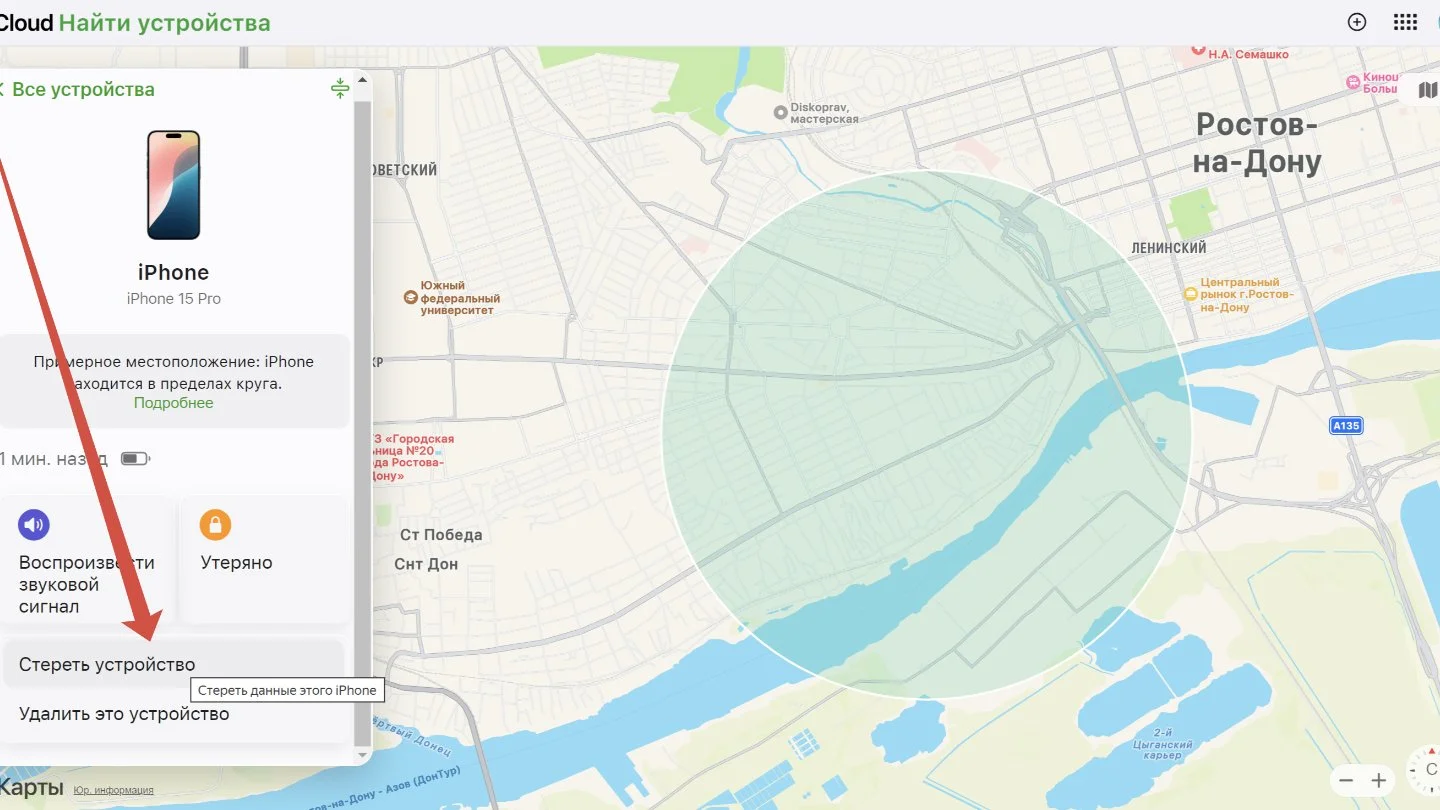Viewport: 1440px width, 810px height.
Task: Click the battery status icon
Action: tap(135, 459)
